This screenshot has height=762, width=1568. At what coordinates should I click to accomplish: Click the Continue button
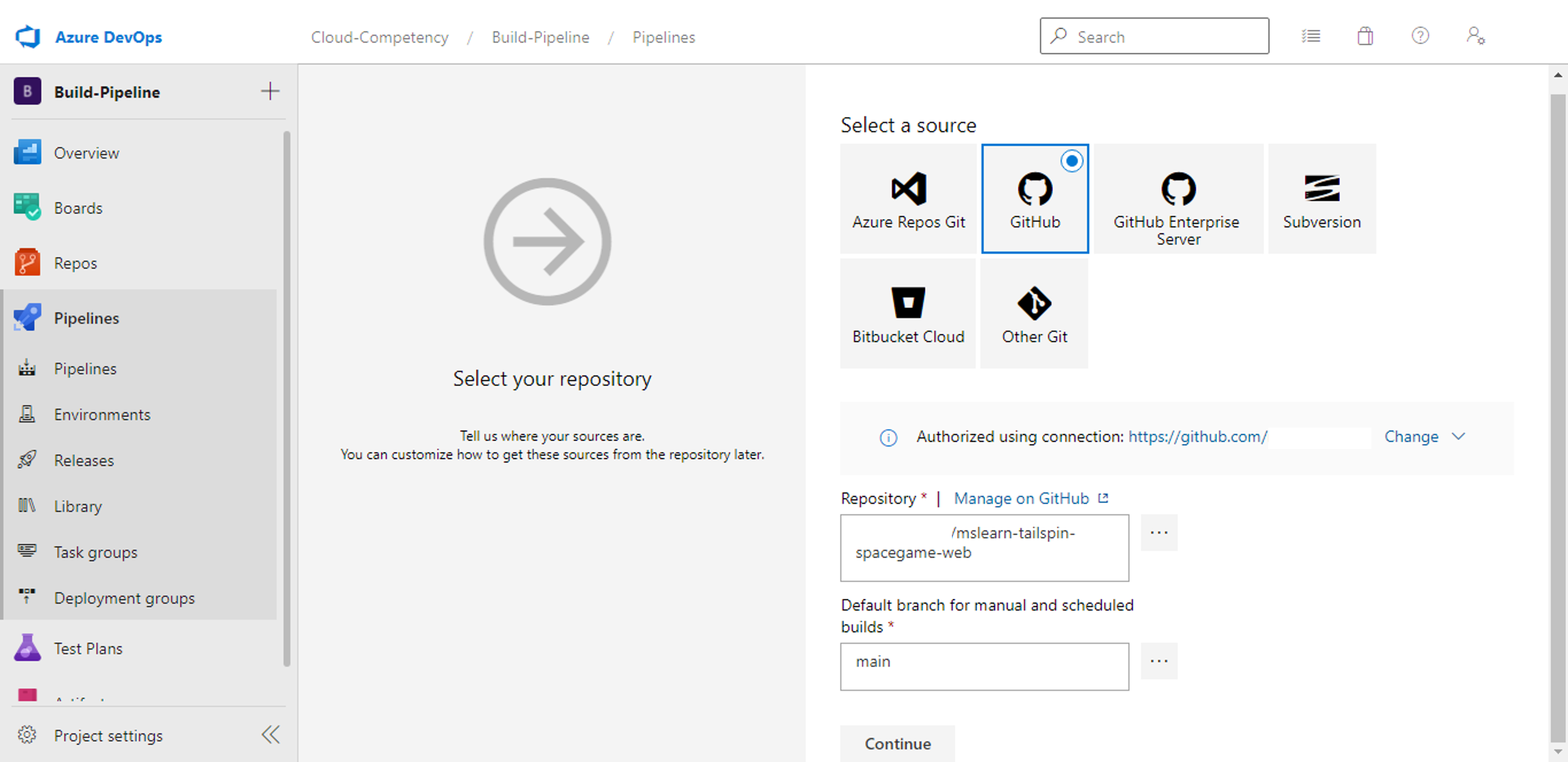point(897,743)
